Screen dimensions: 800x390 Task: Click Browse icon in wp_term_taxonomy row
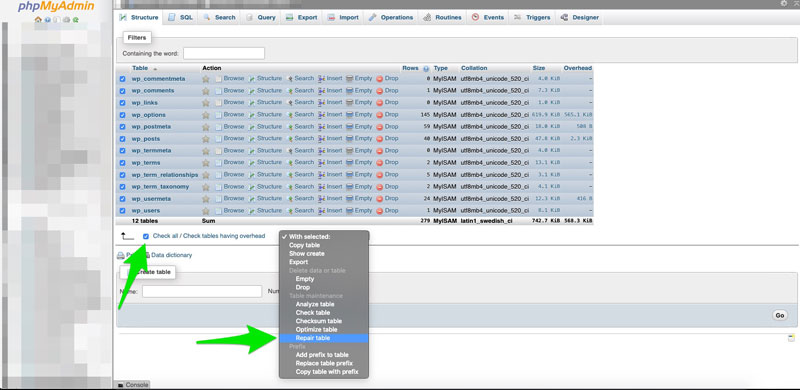[x=218, y=187]
